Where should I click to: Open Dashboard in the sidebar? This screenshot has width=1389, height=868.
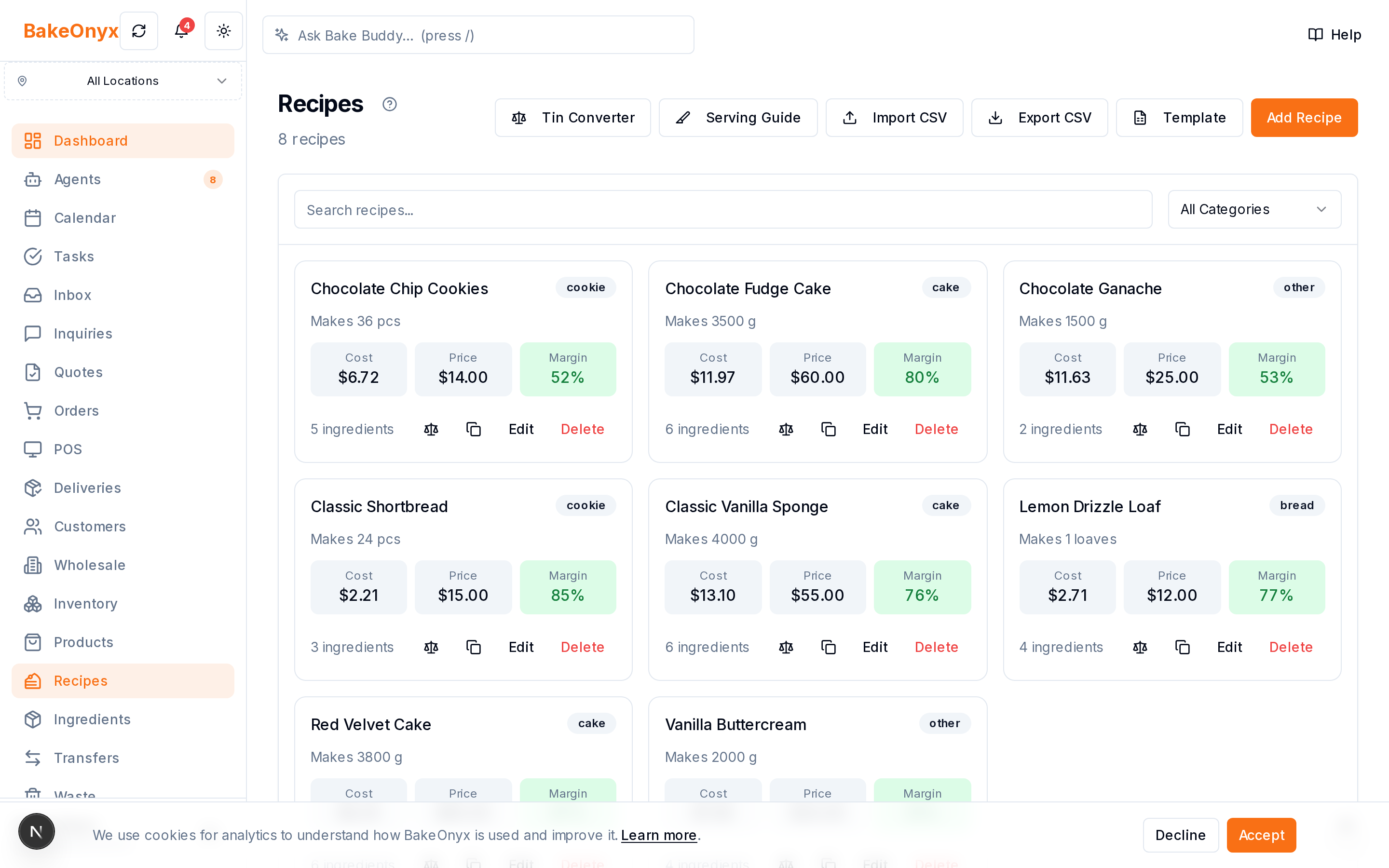tap(123, 141)
